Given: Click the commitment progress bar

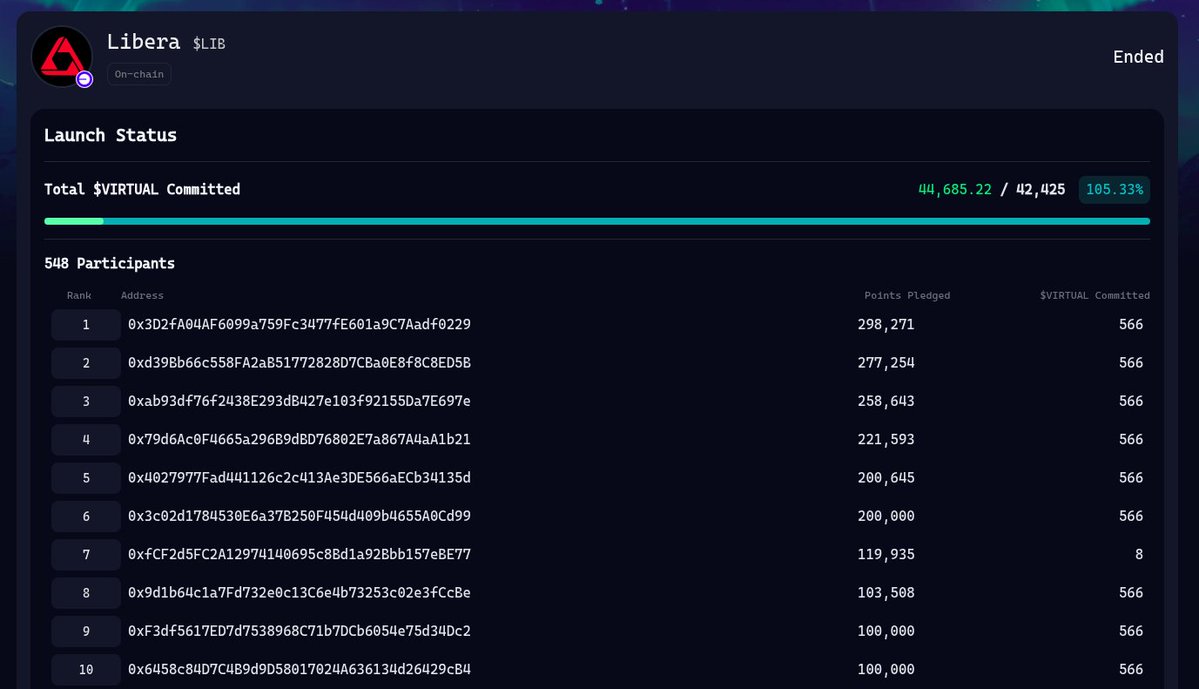Looking at the screenshot, I should (597, 221).
